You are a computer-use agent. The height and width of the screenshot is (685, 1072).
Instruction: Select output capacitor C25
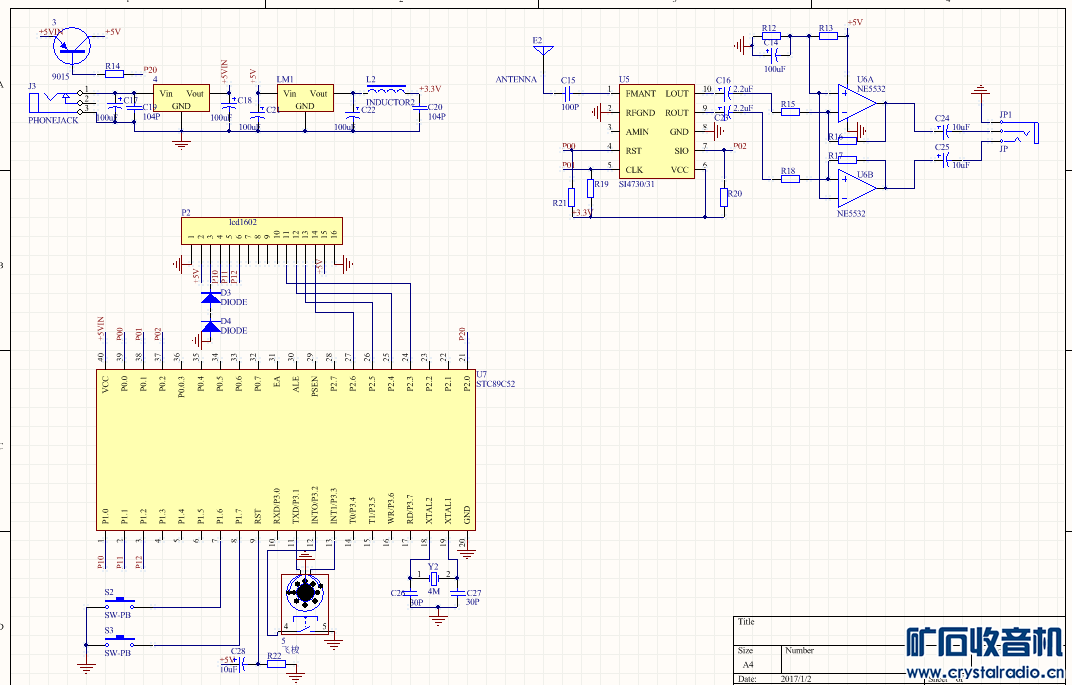tap(945, 161)
